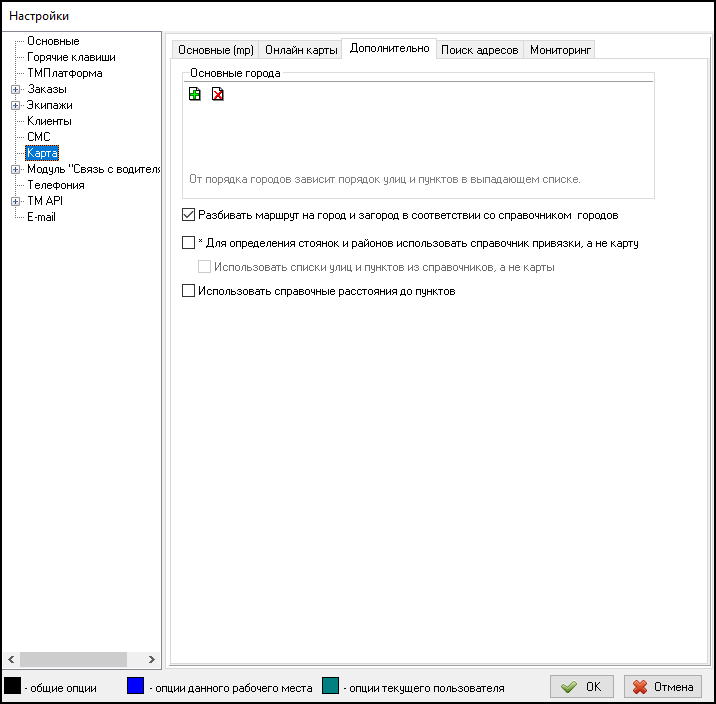The image size is (716, 704).
Task: Expand the Модуль "Связь с водителями" node
Action: [15, 169]
